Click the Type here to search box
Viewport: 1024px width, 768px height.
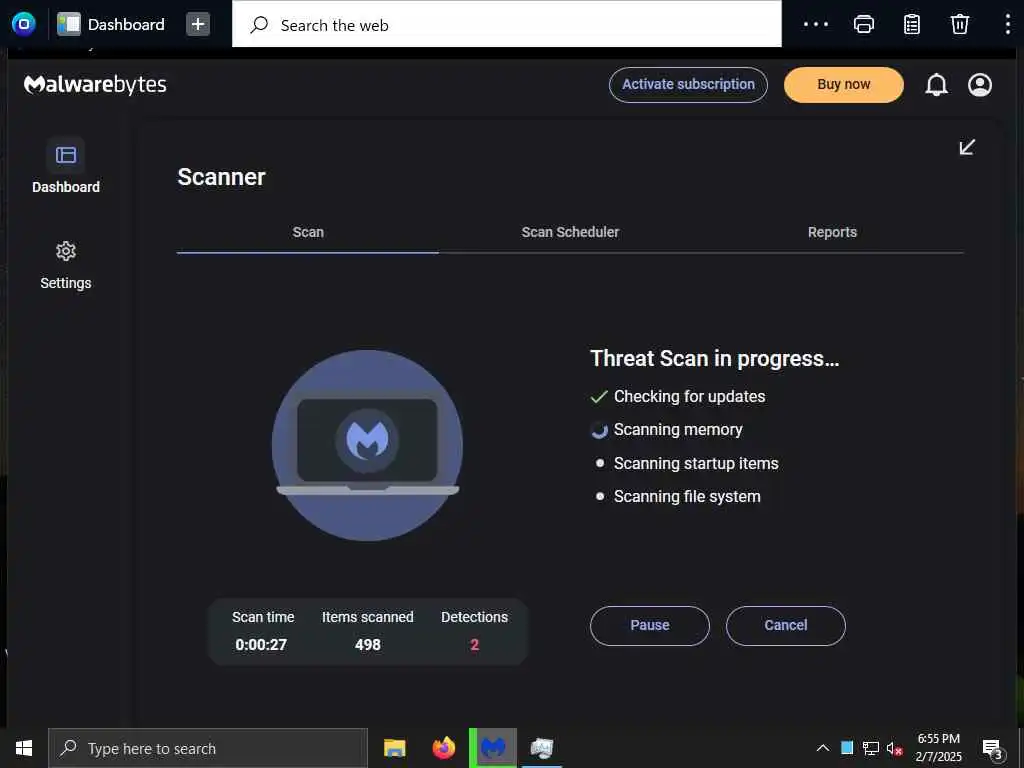click(x=208, y=748)
